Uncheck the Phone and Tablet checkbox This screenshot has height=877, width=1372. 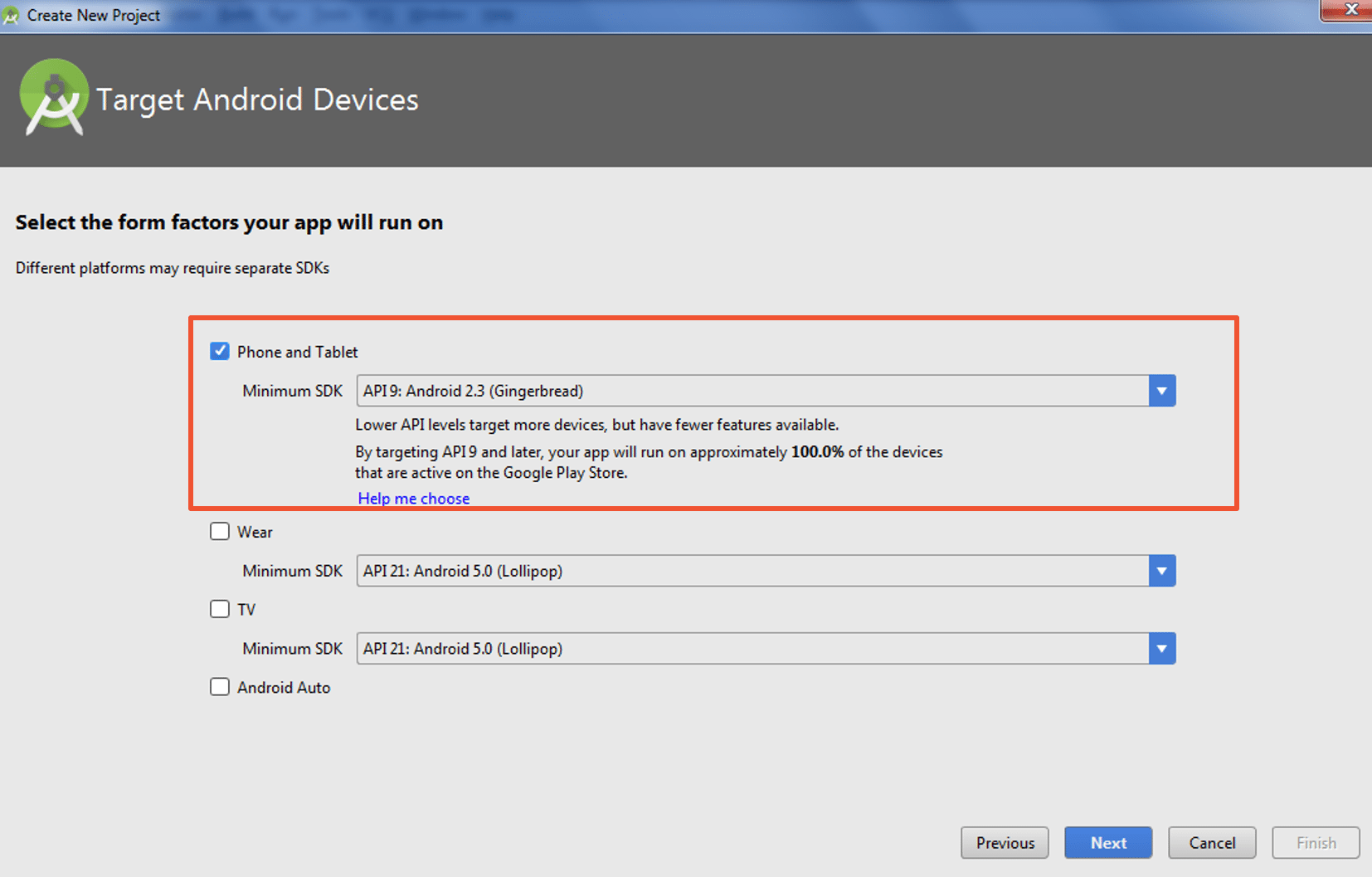point(219,351)
